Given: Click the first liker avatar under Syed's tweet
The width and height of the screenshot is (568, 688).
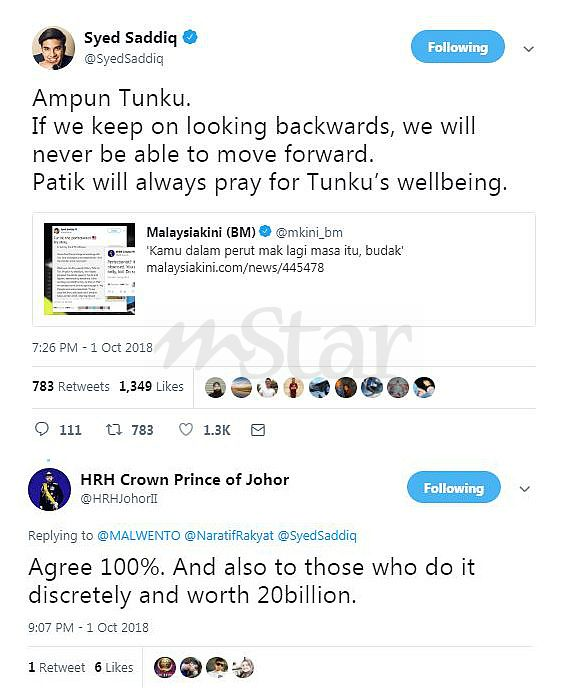Looking at the screenshot, I should 216,387.
